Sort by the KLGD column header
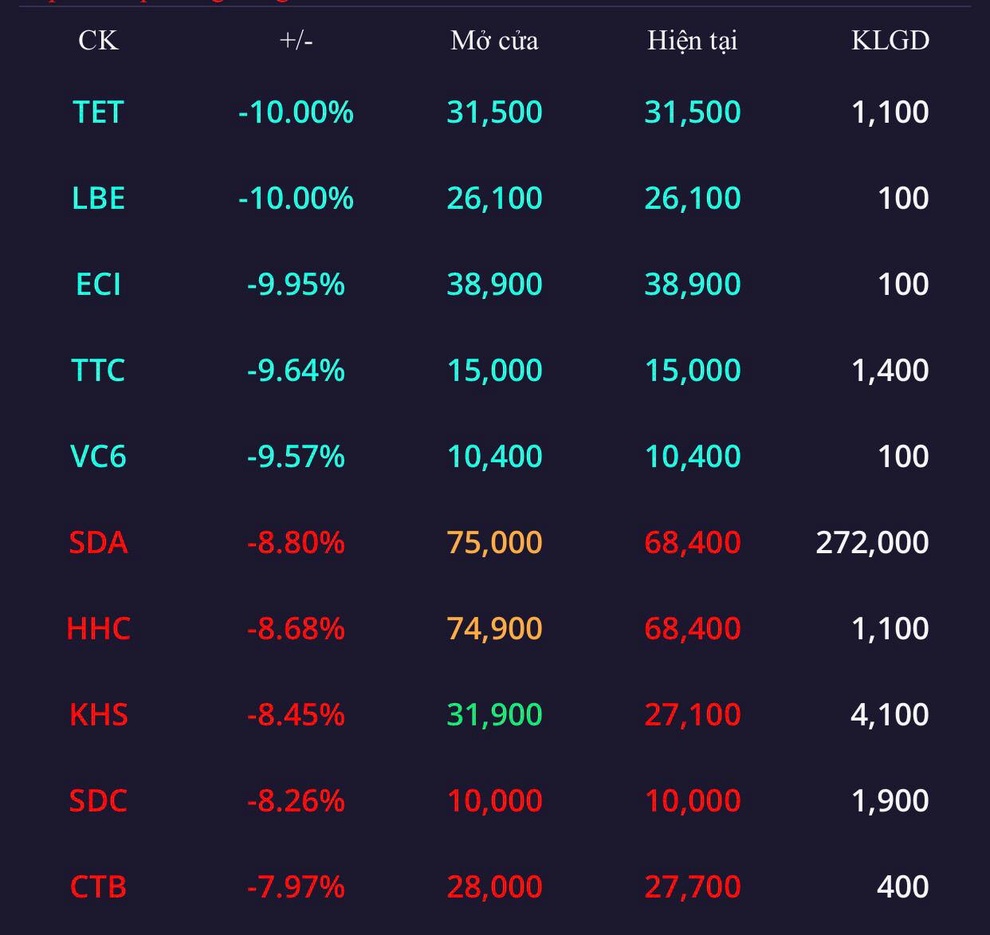Image resolution: width=990 pixels, height=935 pixels. pos(890,40)
